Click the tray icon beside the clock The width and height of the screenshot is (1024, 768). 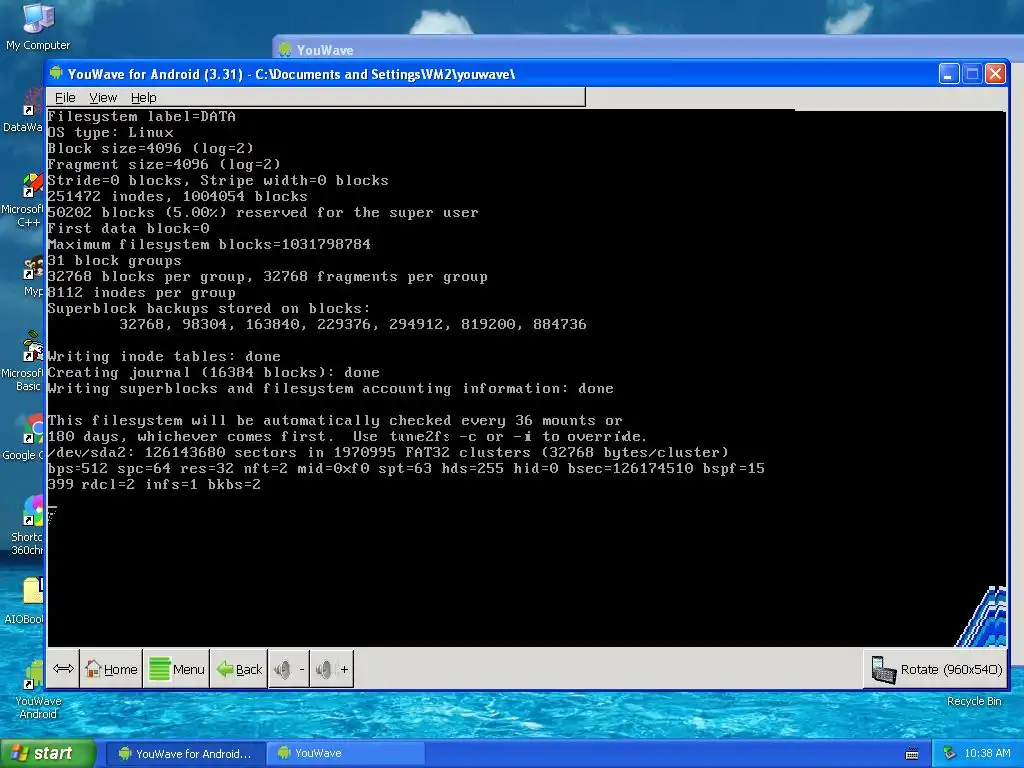click(x=950, y=754)
